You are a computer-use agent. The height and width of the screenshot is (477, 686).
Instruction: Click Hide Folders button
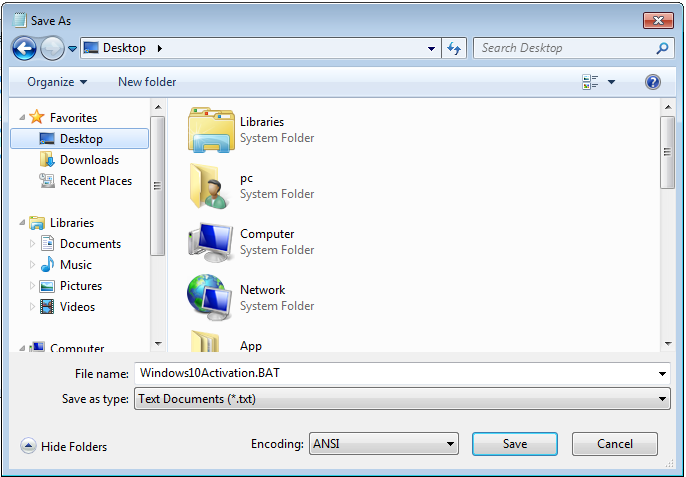[64, 446]
